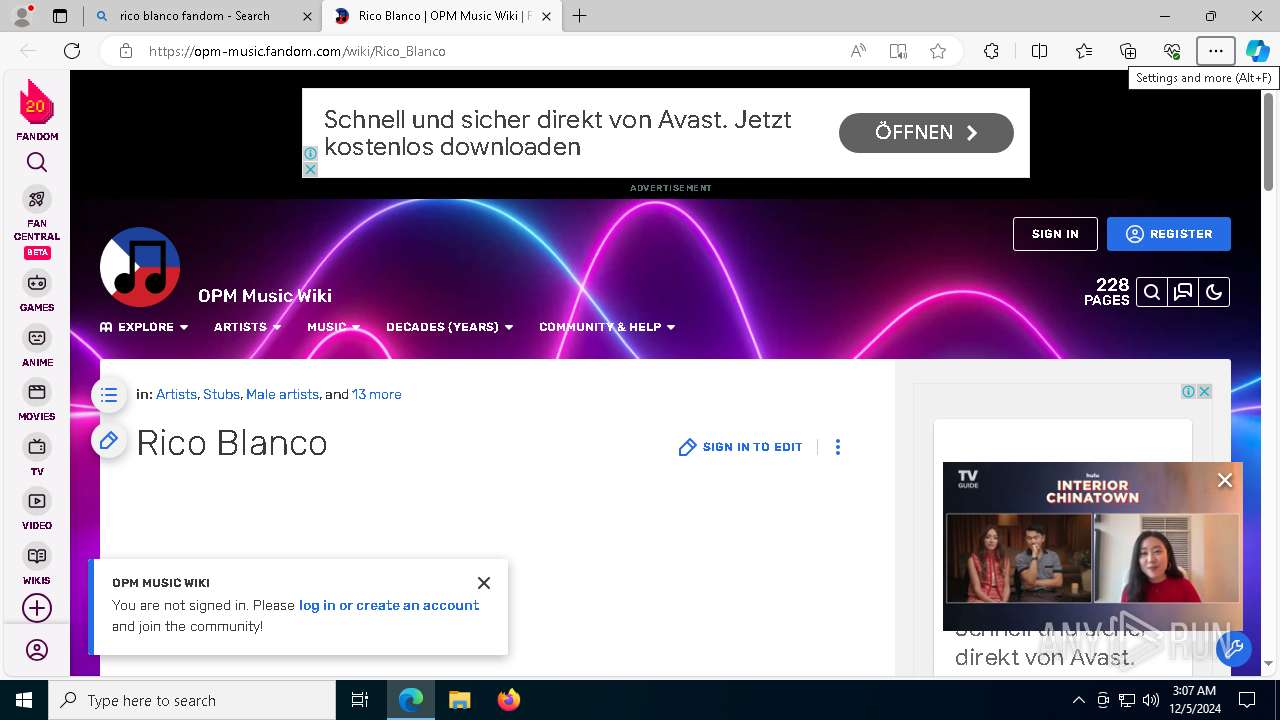Open Copilot sidebar icon
The image size is (1280, 720).
(x=1258, y=51)
